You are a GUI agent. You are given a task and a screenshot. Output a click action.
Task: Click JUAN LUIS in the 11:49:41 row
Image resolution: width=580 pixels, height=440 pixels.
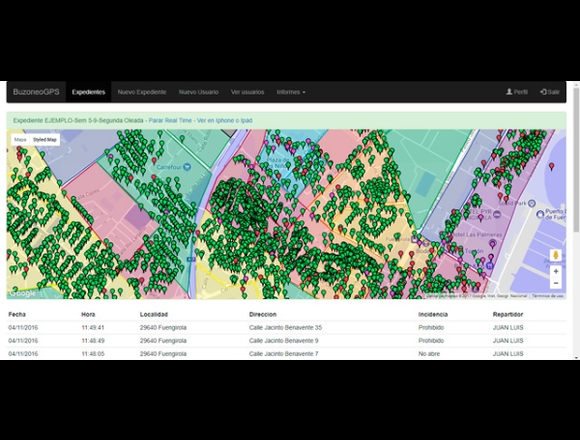click(508, 328)
